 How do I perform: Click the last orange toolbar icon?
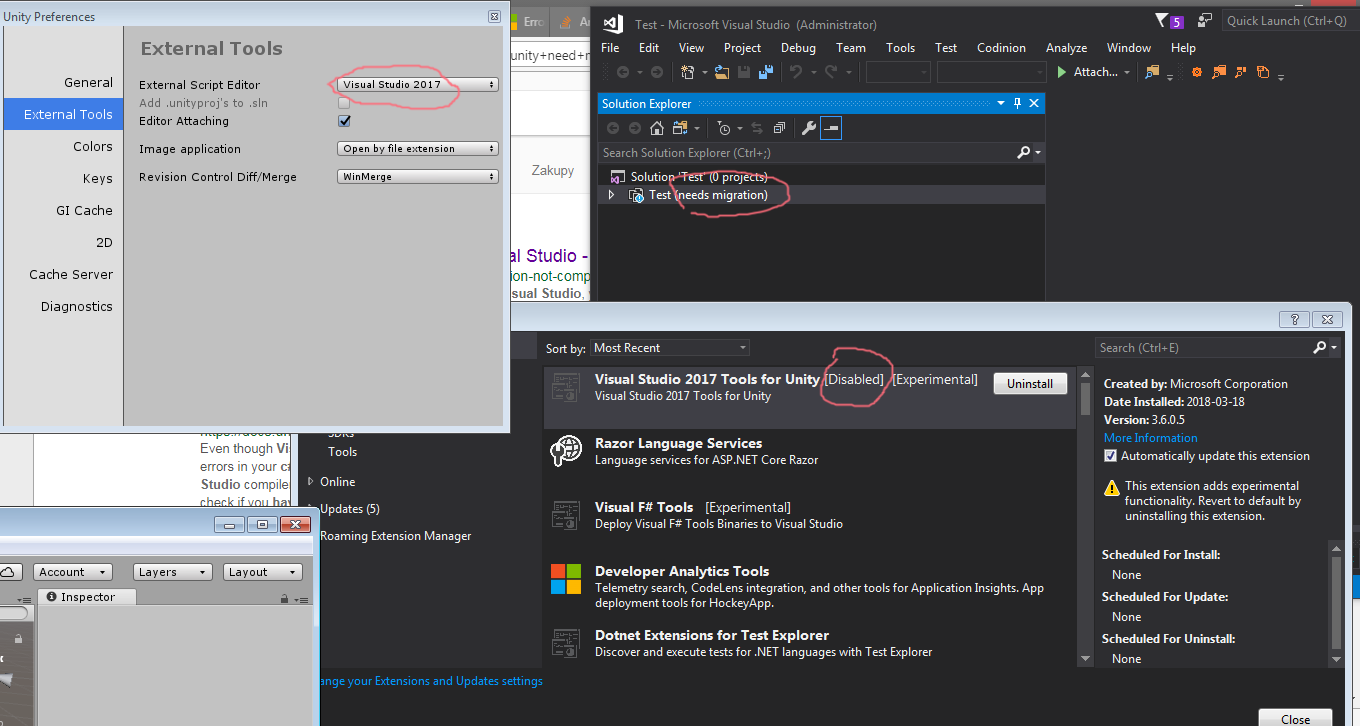coord(1263,72)
